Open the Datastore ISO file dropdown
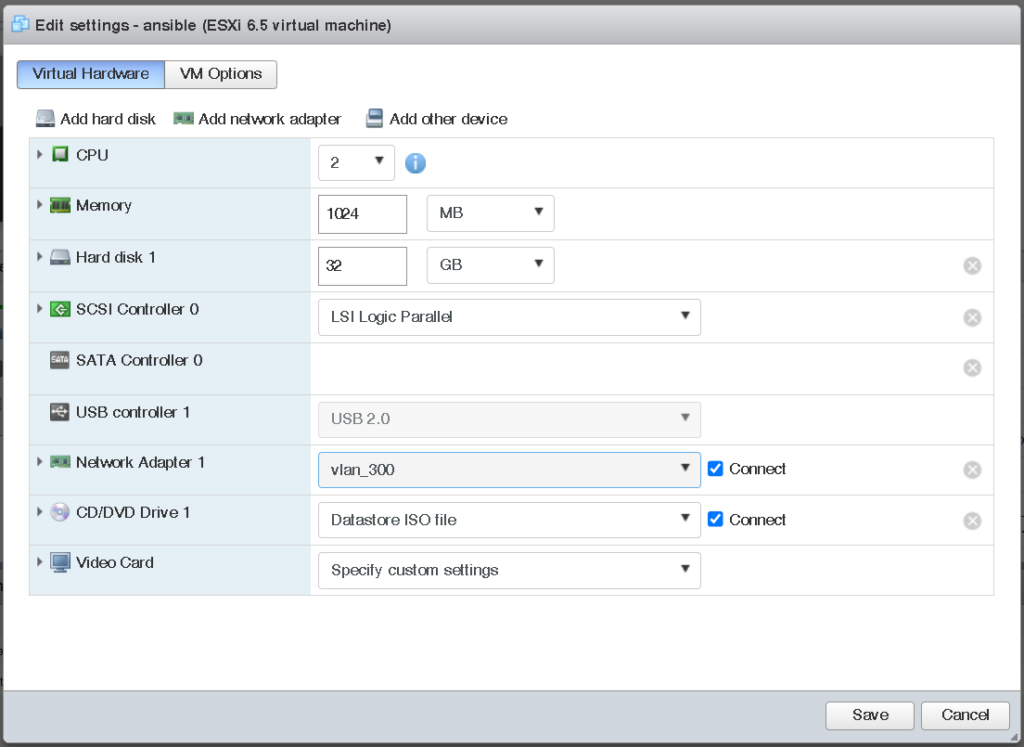This screenshot has height=747, width=1024. tap(509, 520)
